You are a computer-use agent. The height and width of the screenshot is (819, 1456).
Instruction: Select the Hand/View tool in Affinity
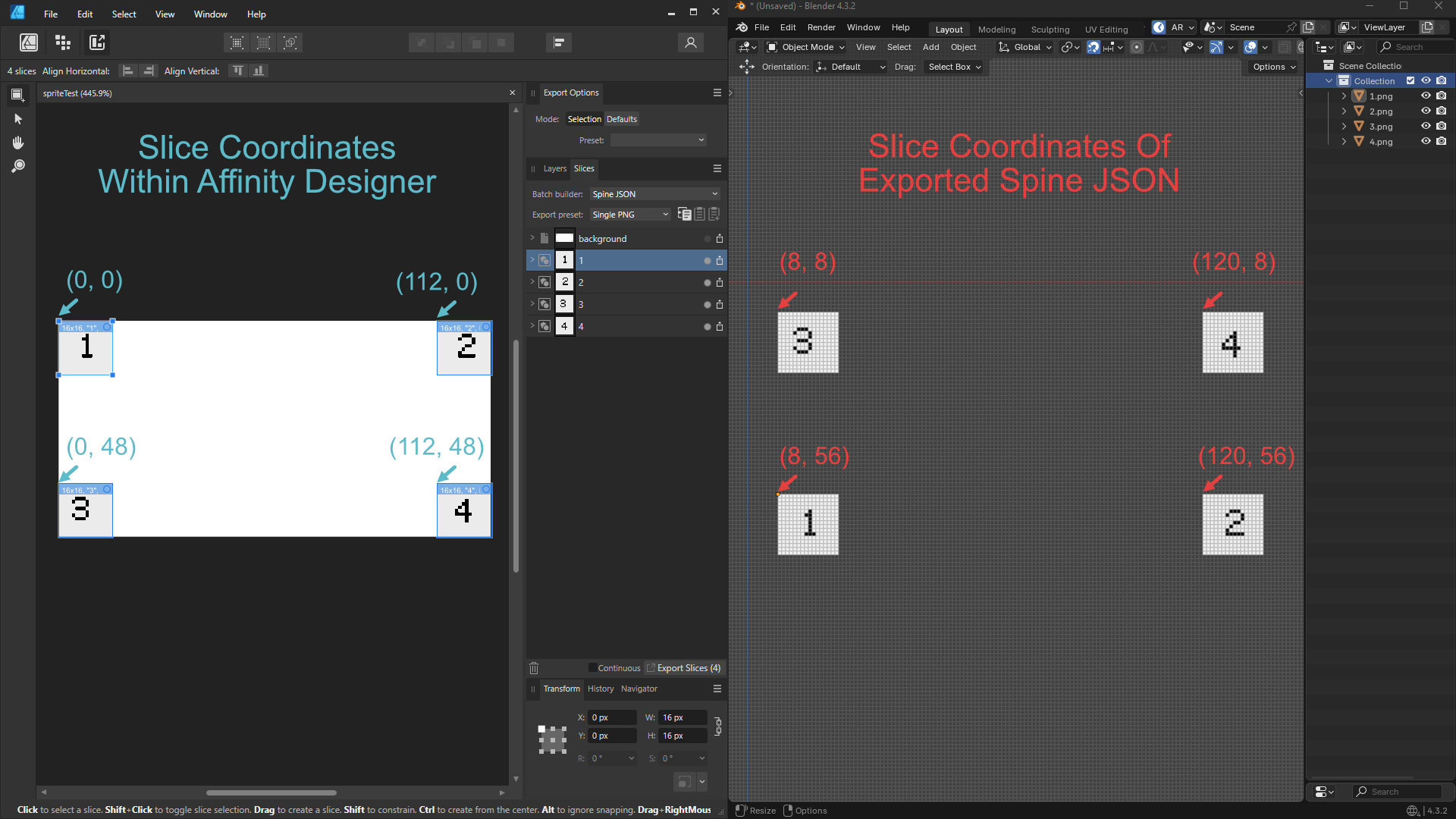coord(18,143)
